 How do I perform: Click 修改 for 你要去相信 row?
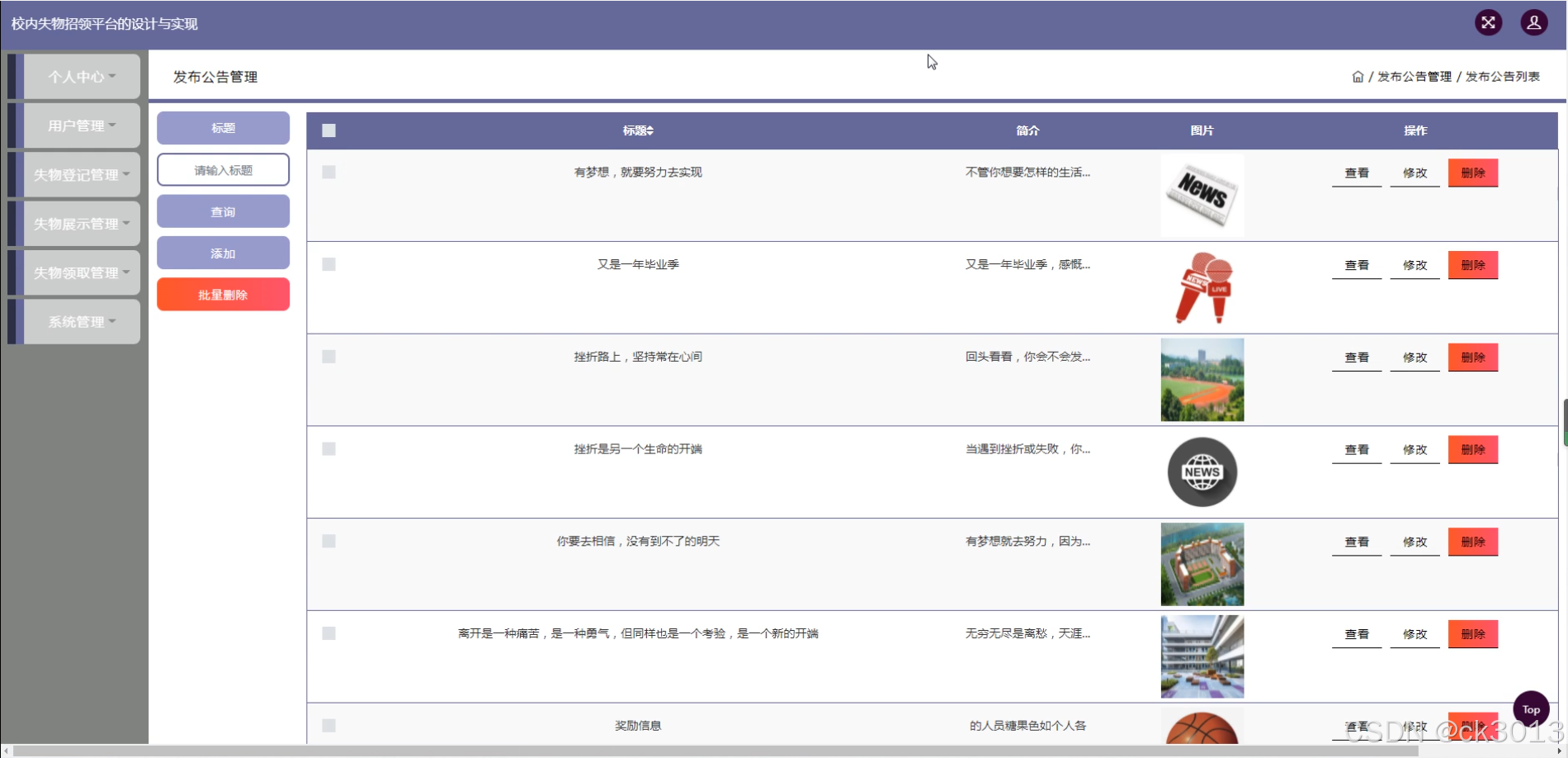1415,542
